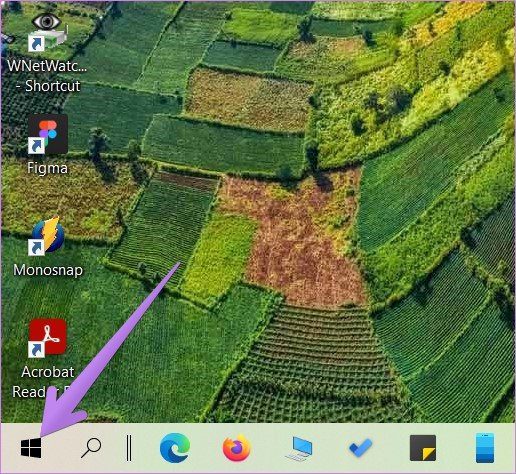Image resolution: width=516 pixels, height=474 pixels.
Task: Click the 'Figma' icon label
Action: click(x=47, y=168)
